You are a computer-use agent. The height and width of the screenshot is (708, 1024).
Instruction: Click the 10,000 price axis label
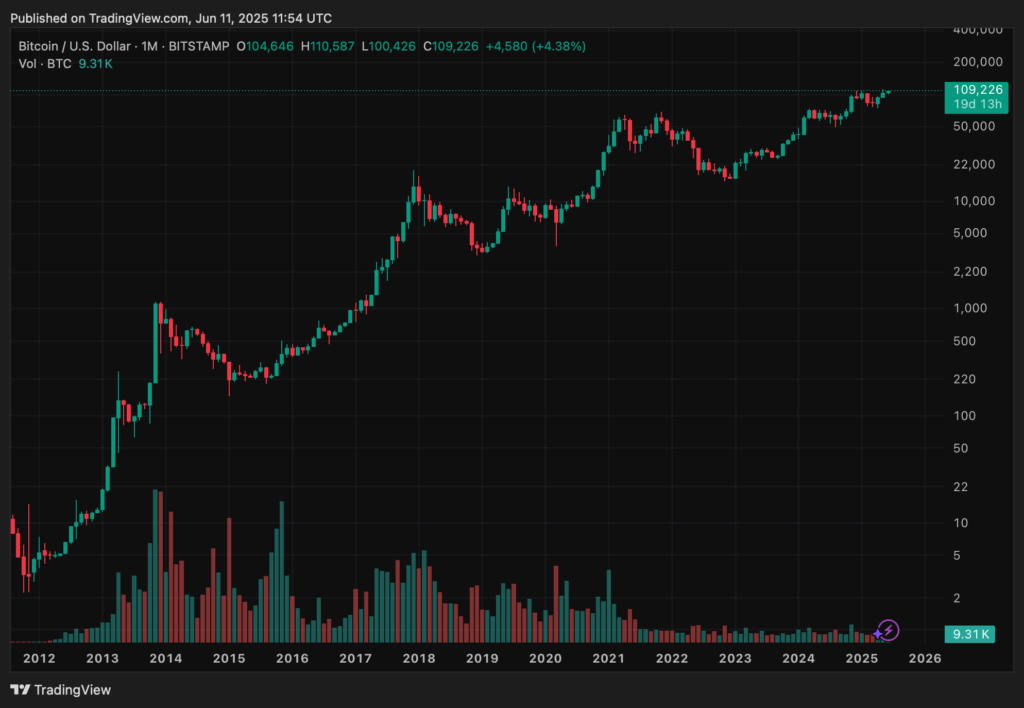tap(974, 201)
